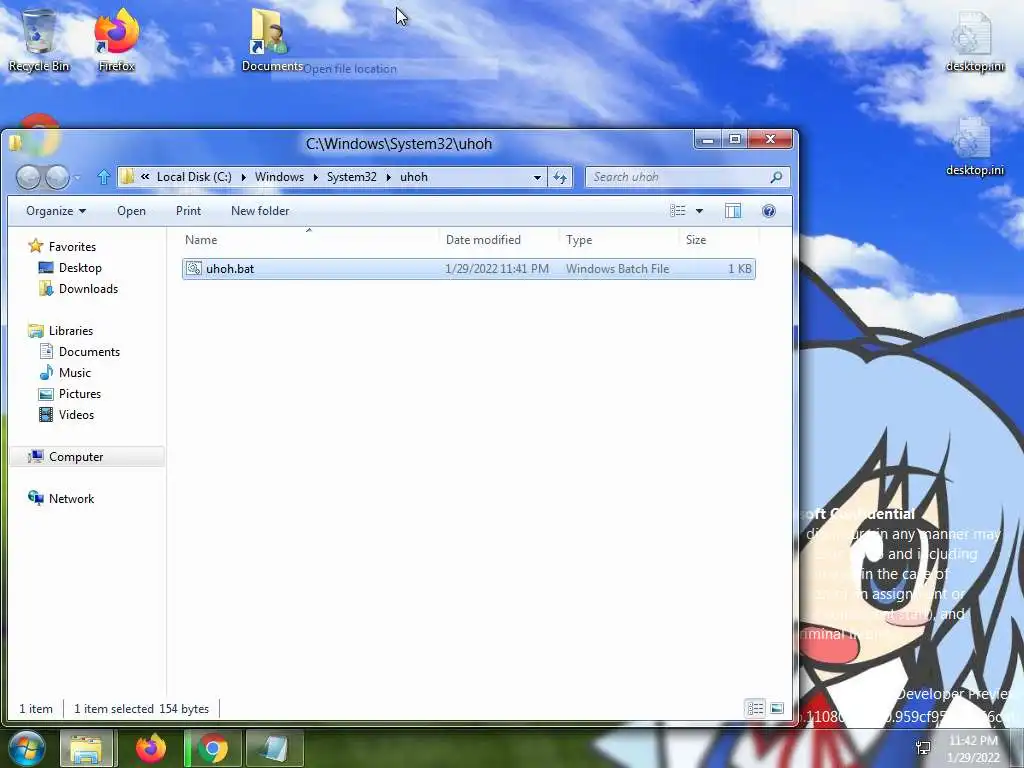Click the uhoh.bat file icon
This screenshot has height=768, width=1024.
[194, 268]
